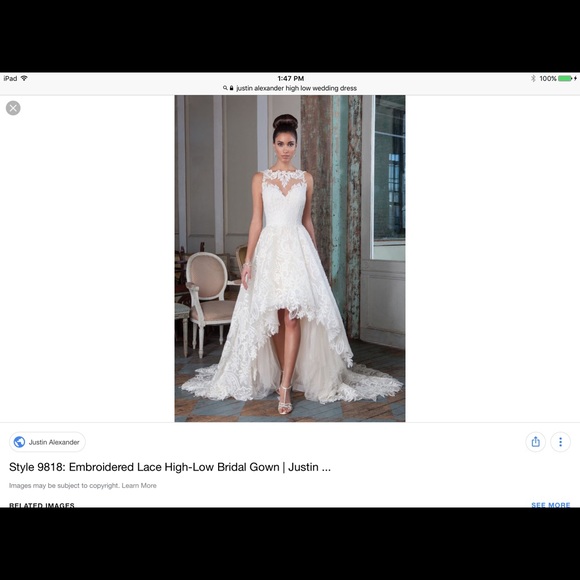
Task: Tap SEE MORE related images link
Action: pos(550,505)
